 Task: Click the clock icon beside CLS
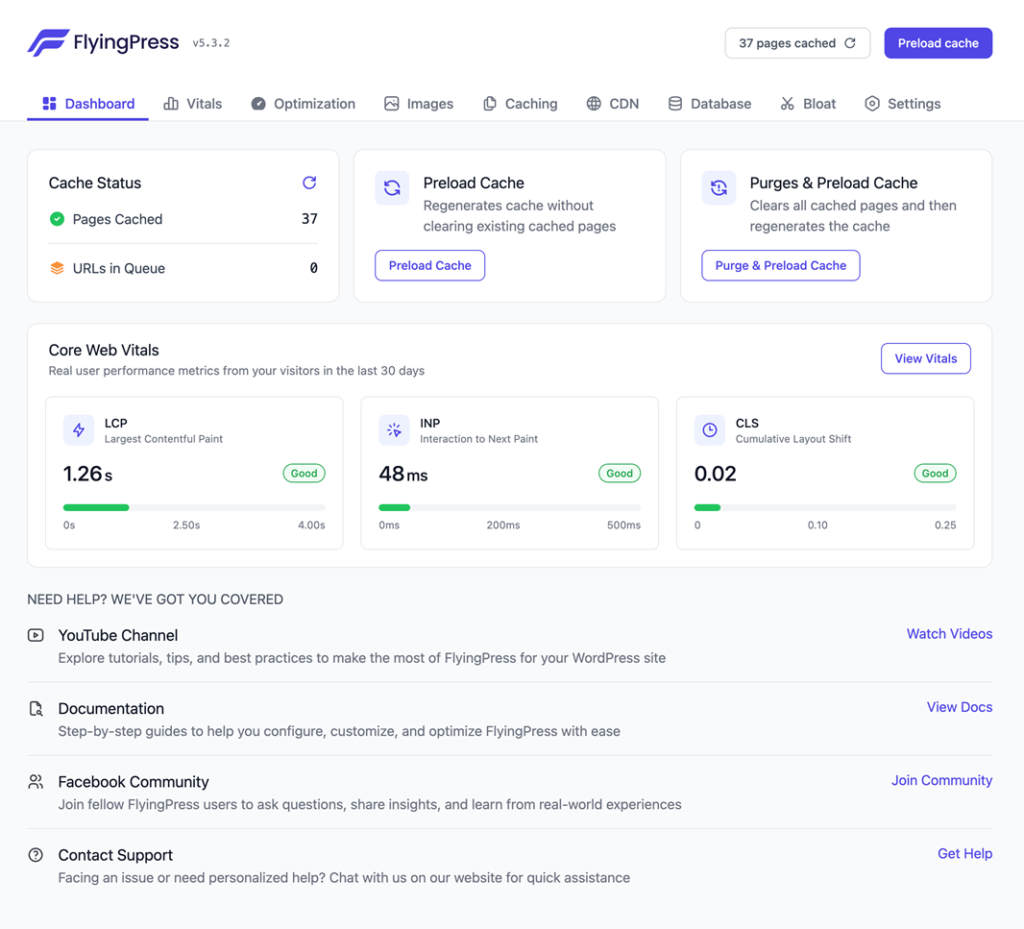709,429
